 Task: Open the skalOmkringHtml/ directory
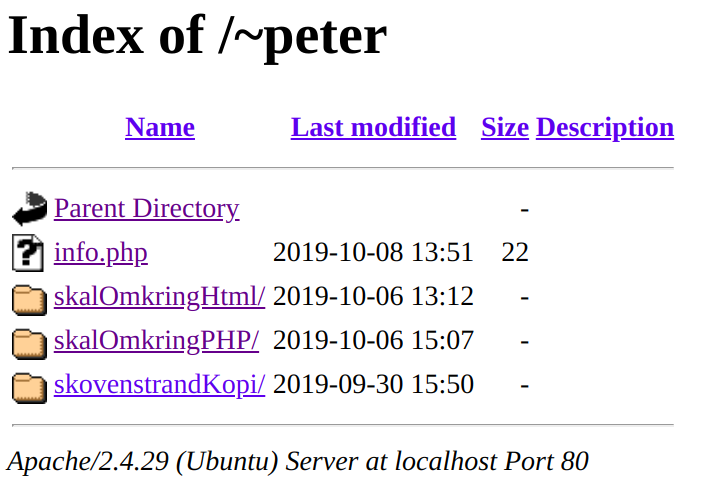pos(160,296)
